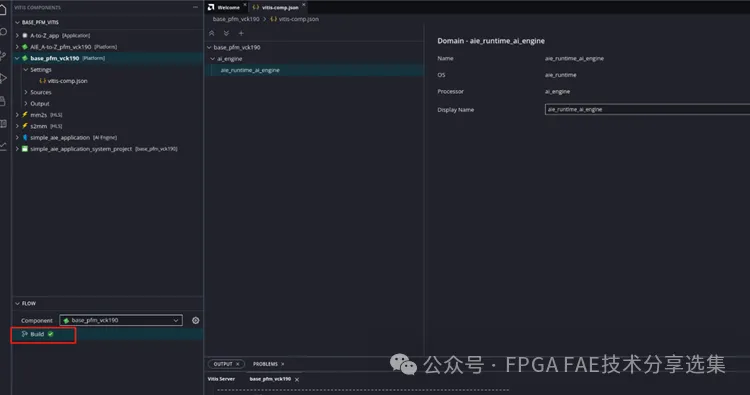This screenshot has width=750, height=395.
Task: Expand the A-to-Z_app application node
Action: [17, 35]
